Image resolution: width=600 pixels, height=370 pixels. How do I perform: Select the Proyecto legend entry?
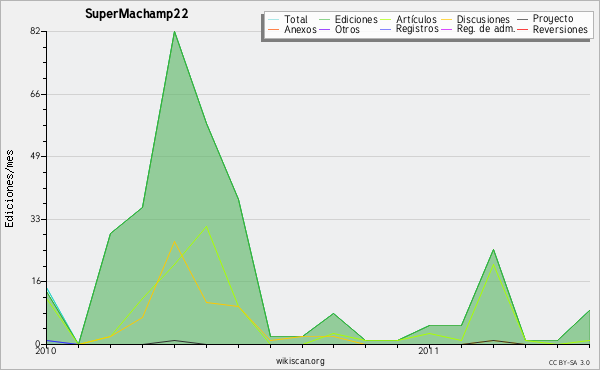(x=545, y=18)
